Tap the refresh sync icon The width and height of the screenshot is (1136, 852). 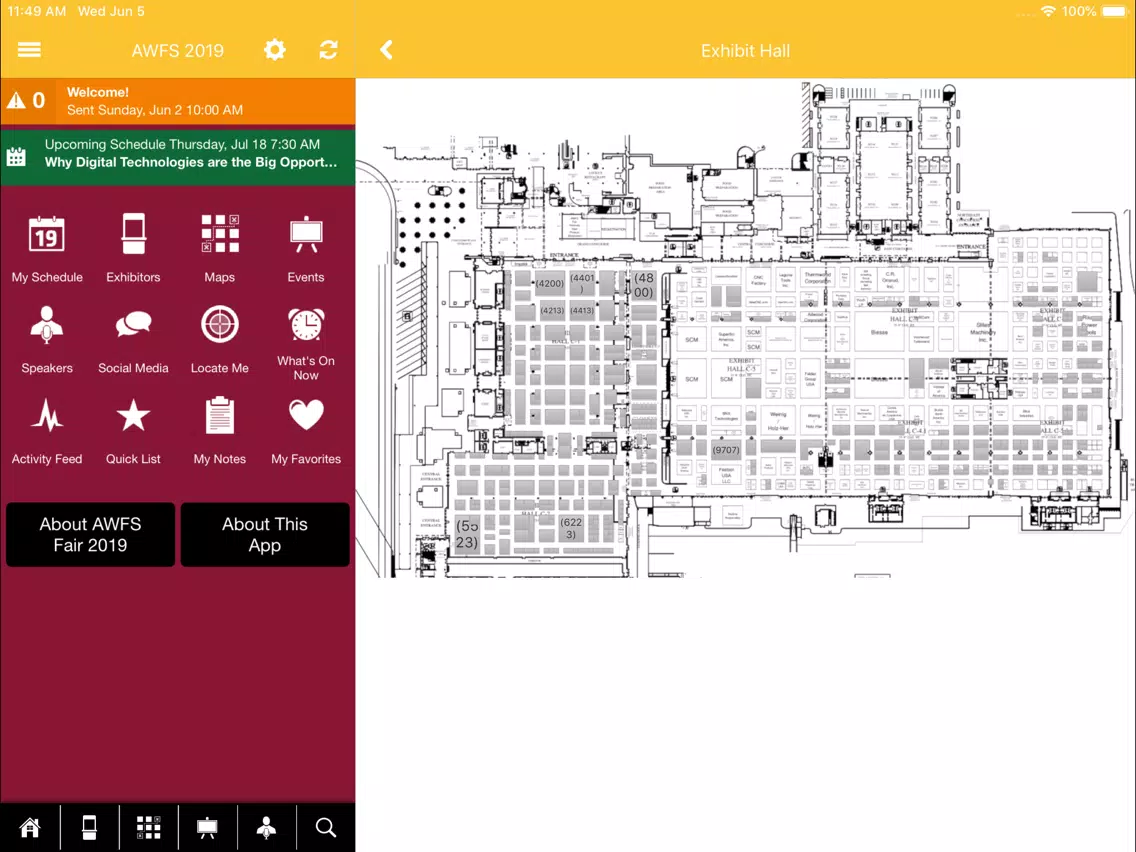pos(328,50)
